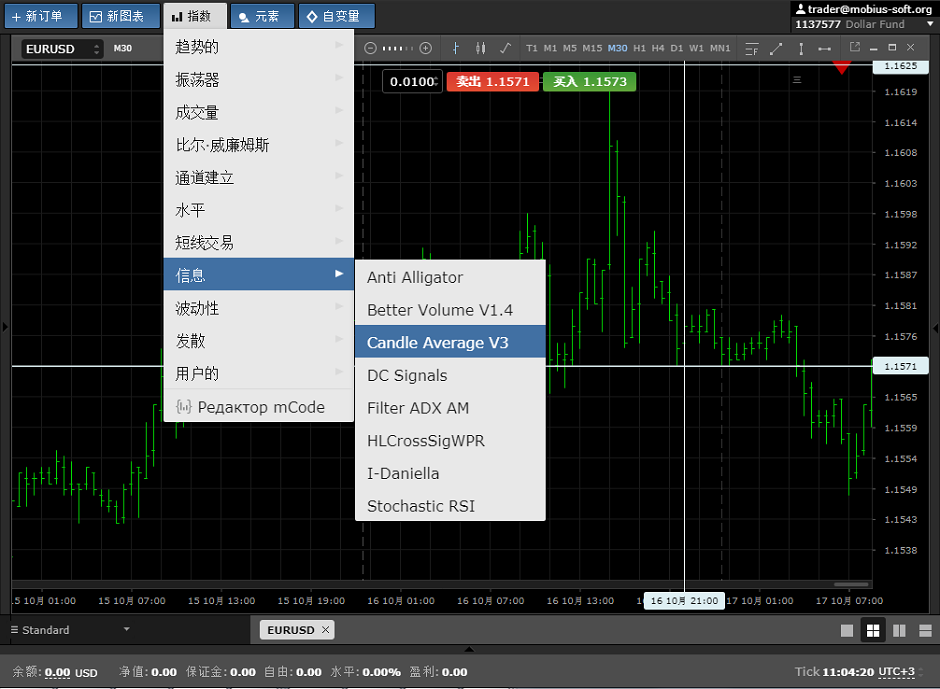Select M5 timeframe
The width and height of the screenshot is (940, 689).
570,49
